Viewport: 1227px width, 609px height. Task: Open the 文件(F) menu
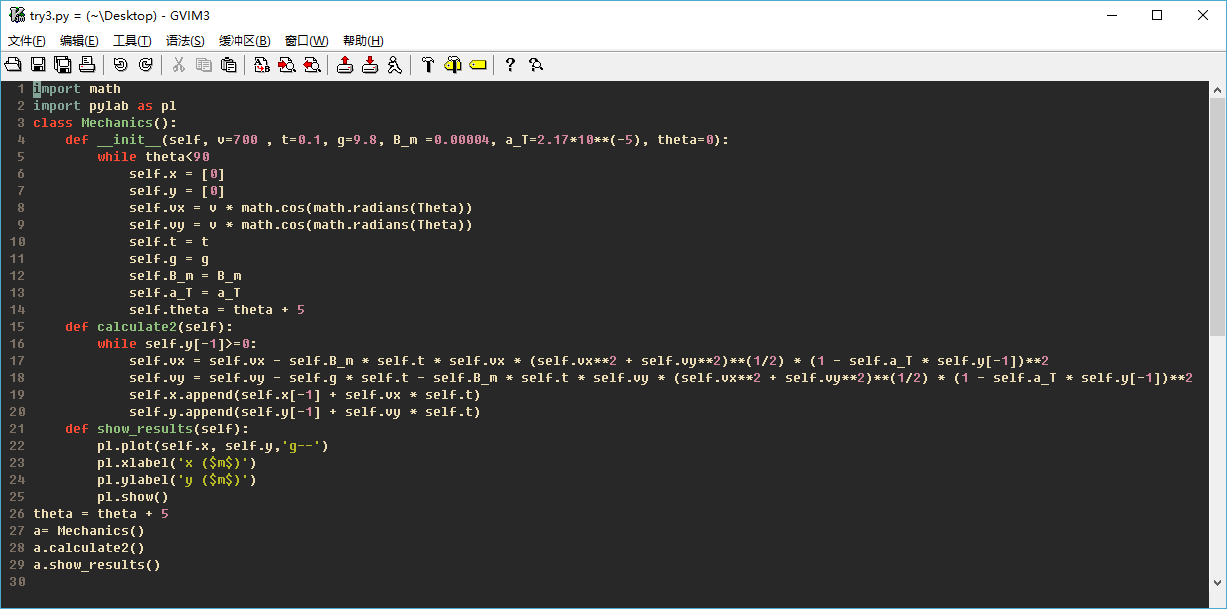tap(27, 41)
